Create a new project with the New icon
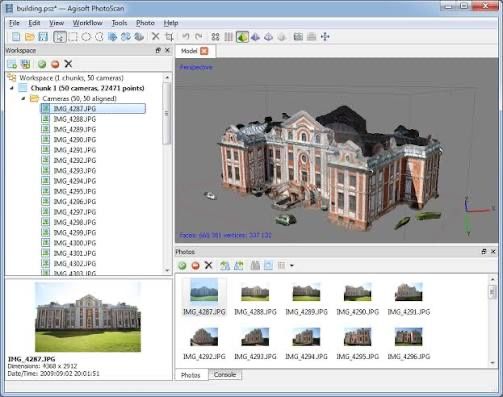This screenshot has height=397, width=503. click(16, 37)
